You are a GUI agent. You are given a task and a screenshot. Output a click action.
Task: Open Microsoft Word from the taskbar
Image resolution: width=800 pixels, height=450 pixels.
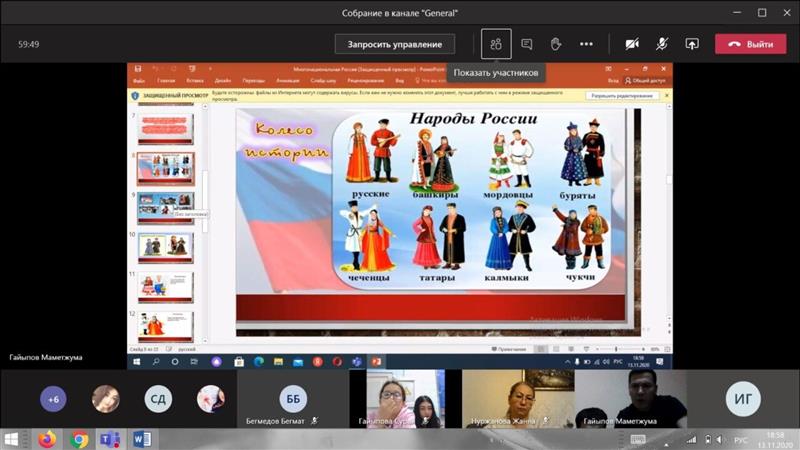(x=142, y=439)
